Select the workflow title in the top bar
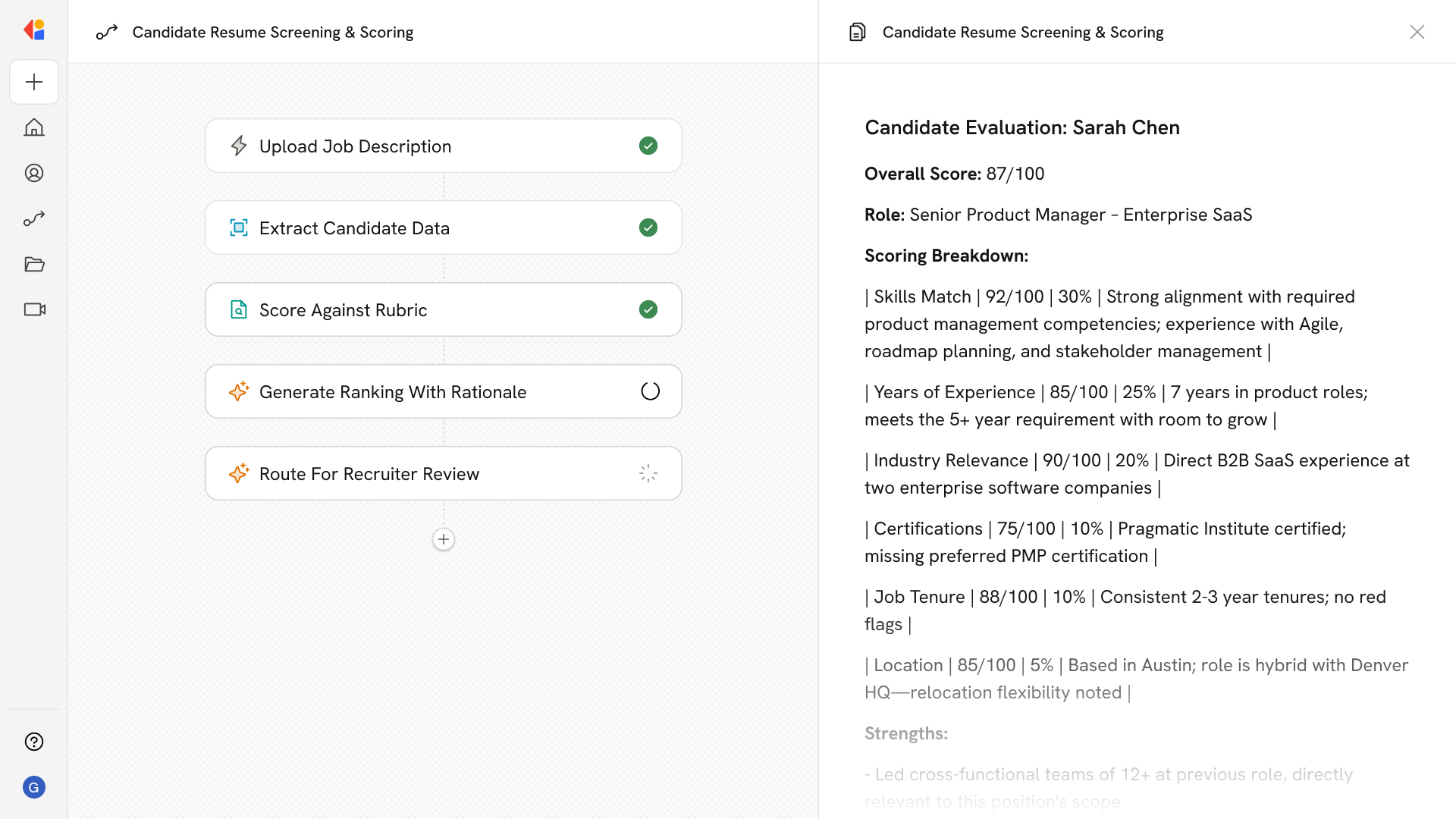 (x=273, y=32)
